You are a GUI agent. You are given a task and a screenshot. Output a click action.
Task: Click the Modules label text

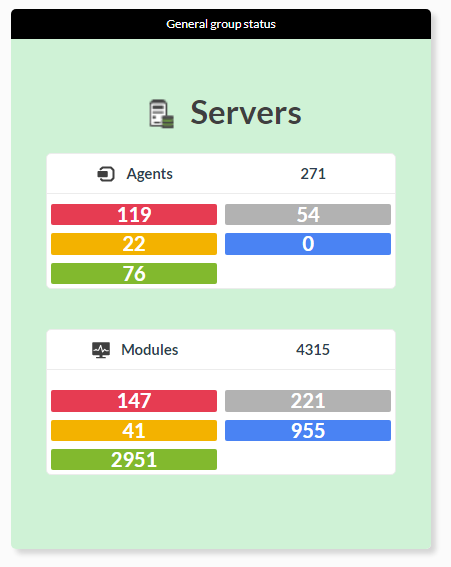coord(150,350)
